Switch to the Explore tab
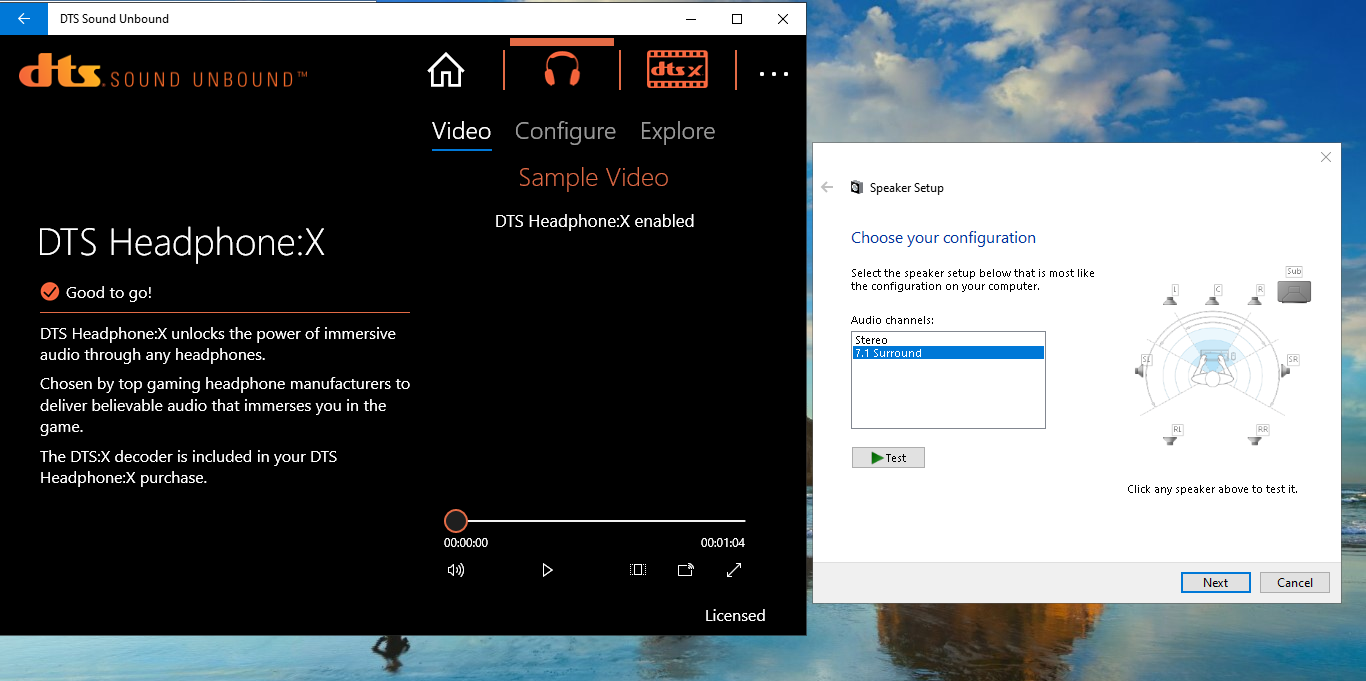 [677, 131]
